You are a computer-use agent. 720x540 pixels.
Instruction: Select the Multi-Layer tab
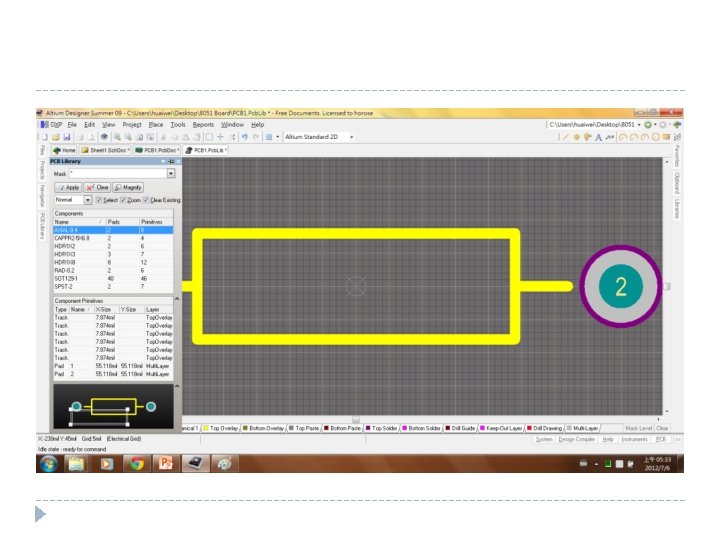click(x=582, y=428)
